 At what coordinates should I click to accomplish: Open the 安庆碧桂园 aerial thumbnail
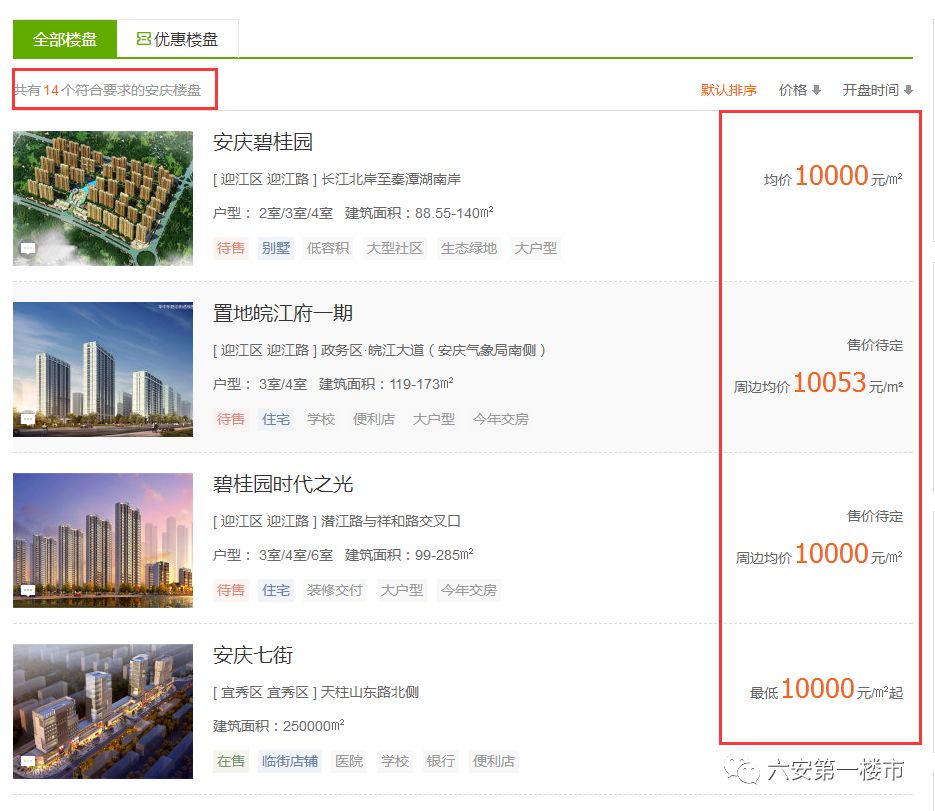tap(103, 198)
